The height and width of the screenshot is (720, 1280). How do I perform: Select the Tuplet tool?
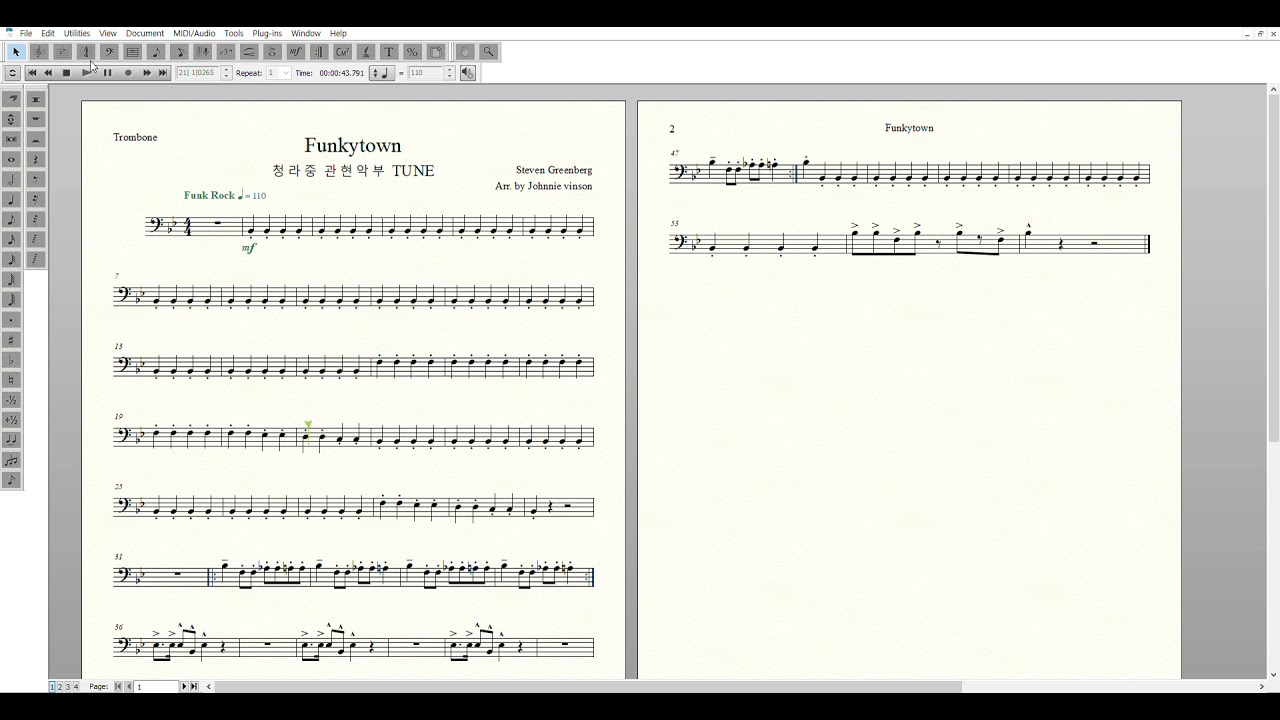click(226, 52)
